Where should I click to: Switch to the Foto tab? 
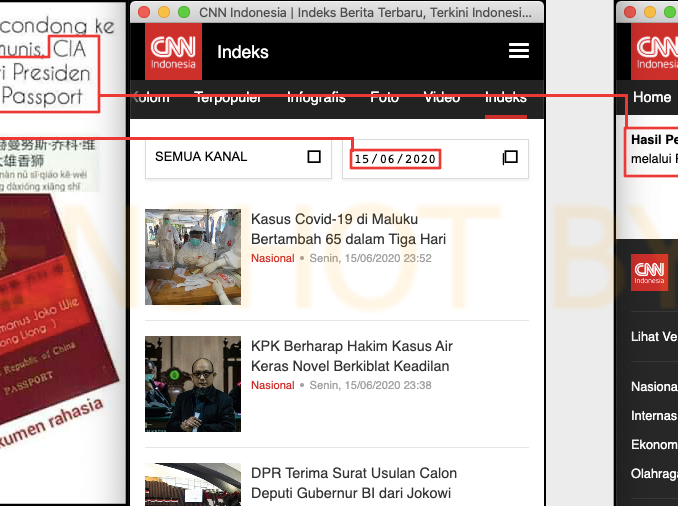pos(384,97)
